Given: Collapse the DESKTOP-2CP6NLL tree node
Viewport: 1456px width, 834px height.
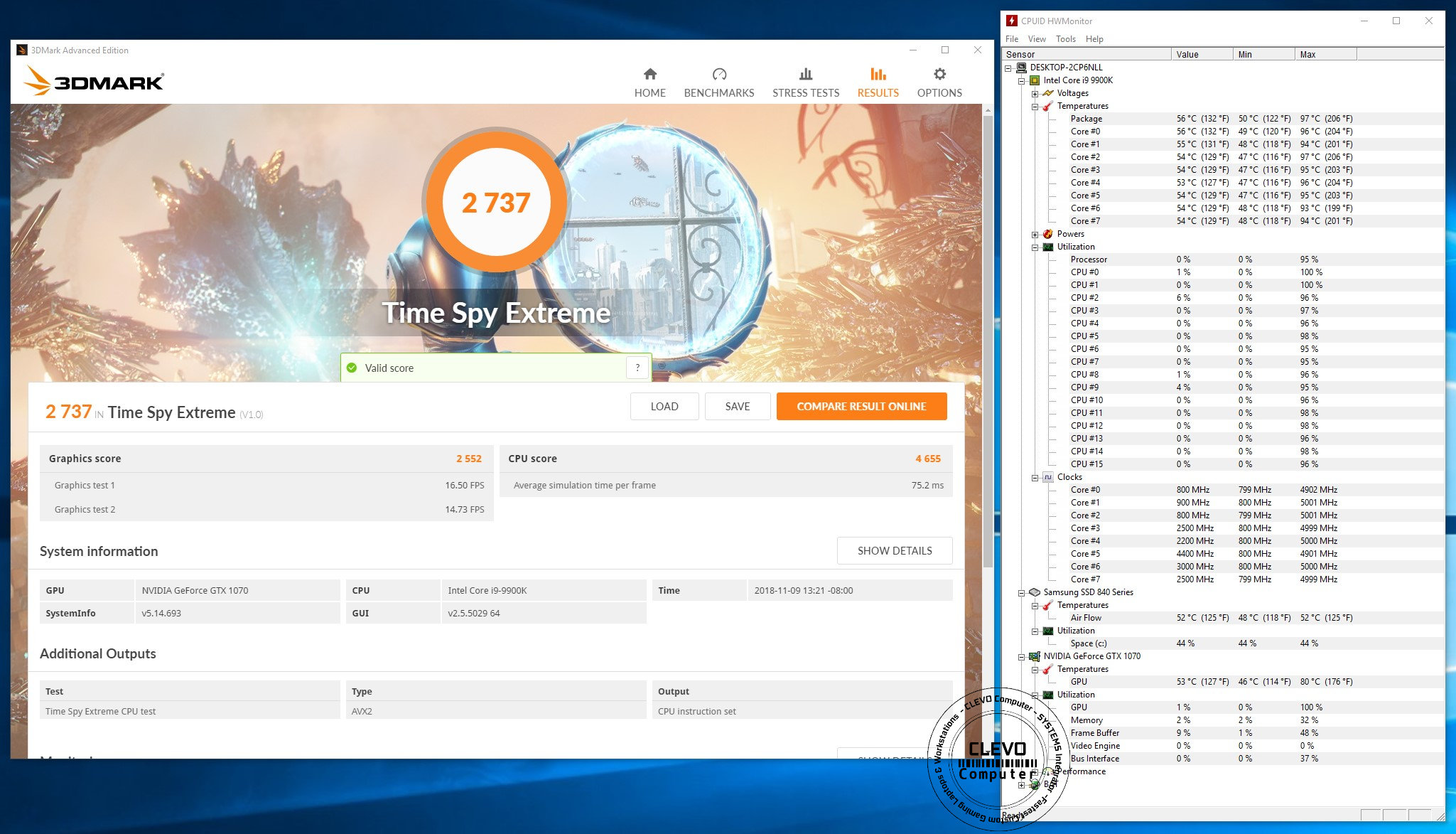Looking at the screenshot, I should [1008, 68].
